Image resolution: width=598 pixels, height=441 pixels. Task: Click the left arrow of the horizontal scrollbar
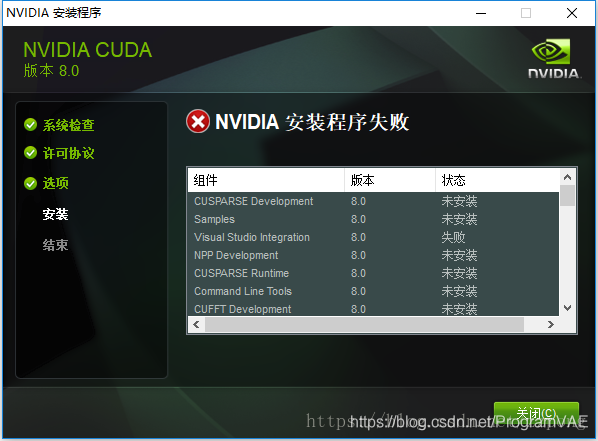click(x=196, y=325)
